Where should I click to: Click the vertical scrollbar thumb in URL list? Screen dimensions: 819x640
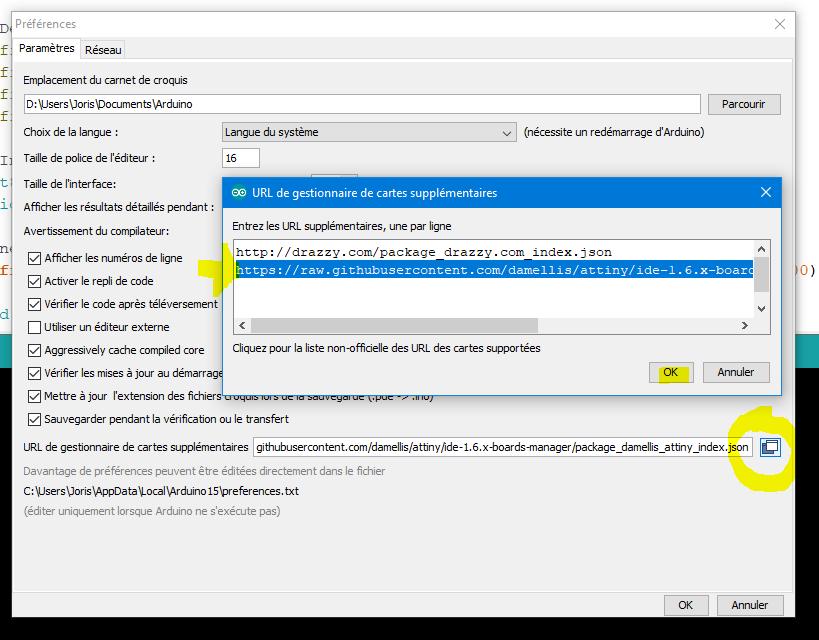point(762,275)
